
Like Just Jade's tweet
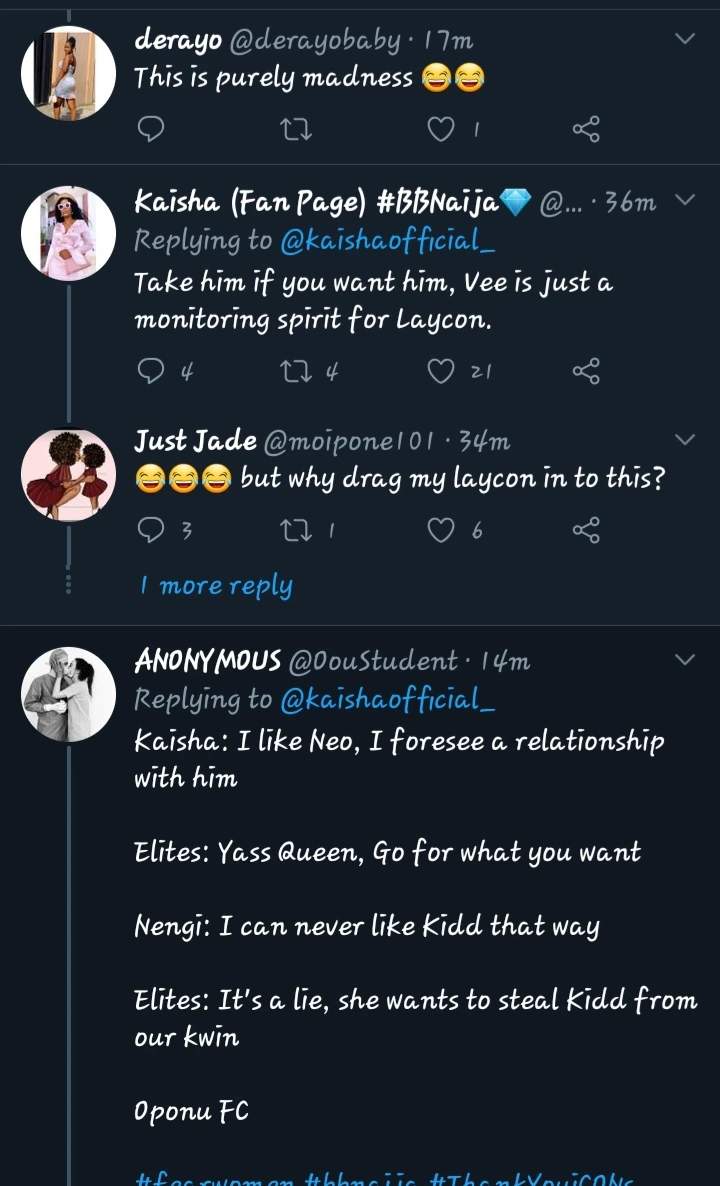click(441, 530)
